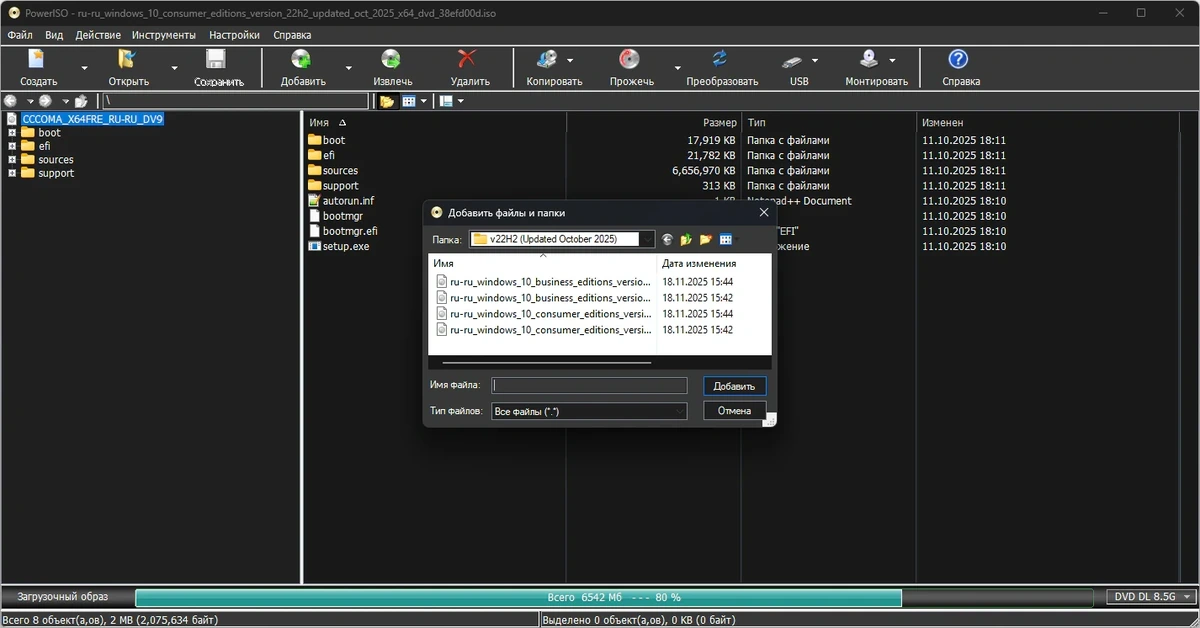Open the Папка folder combo box in dialog
The width and height of the screenshot is (1200, 628).
[x=562, y=239]
